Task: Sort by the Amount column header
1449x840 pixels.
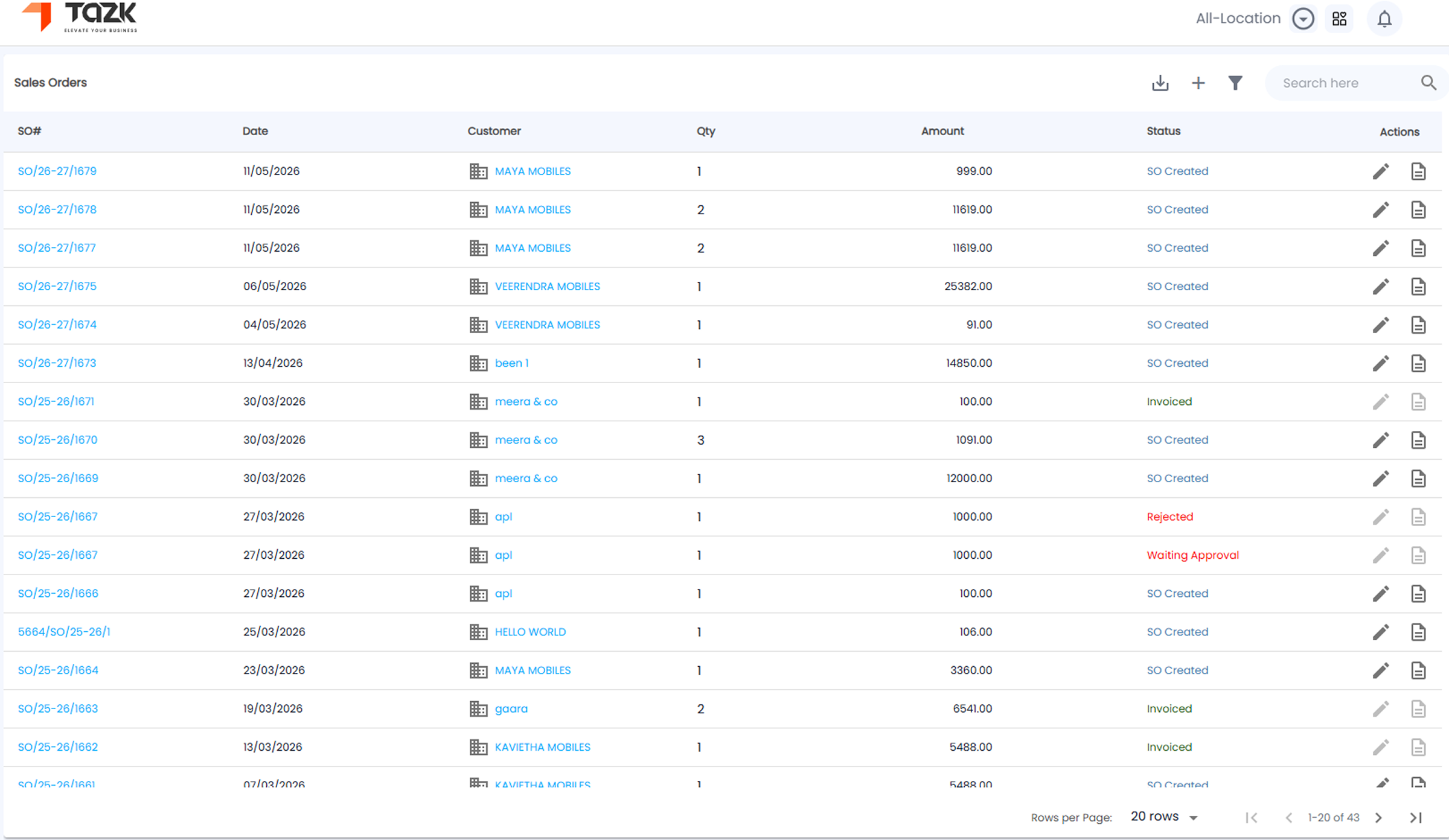Action: click(942, 131)
